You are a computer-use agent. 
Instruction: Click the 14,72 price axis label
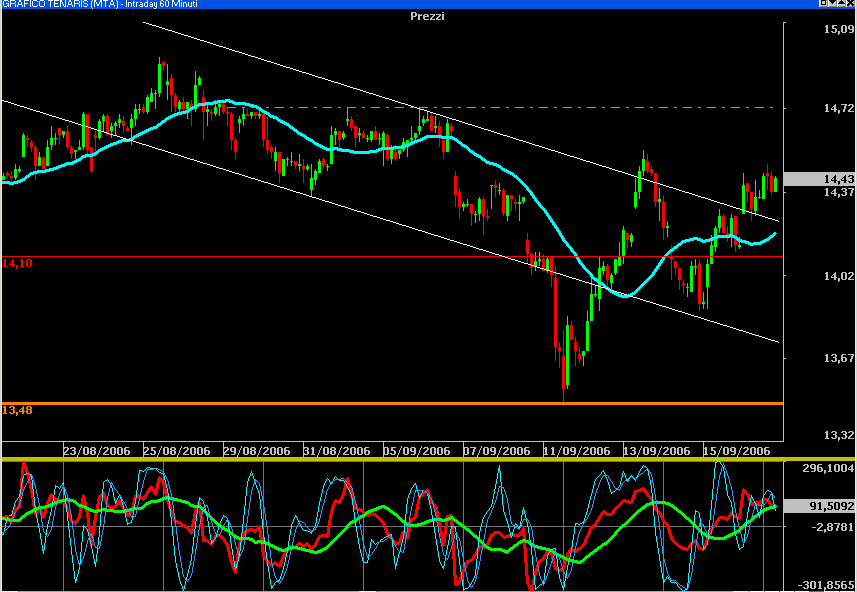pos(839,109)
